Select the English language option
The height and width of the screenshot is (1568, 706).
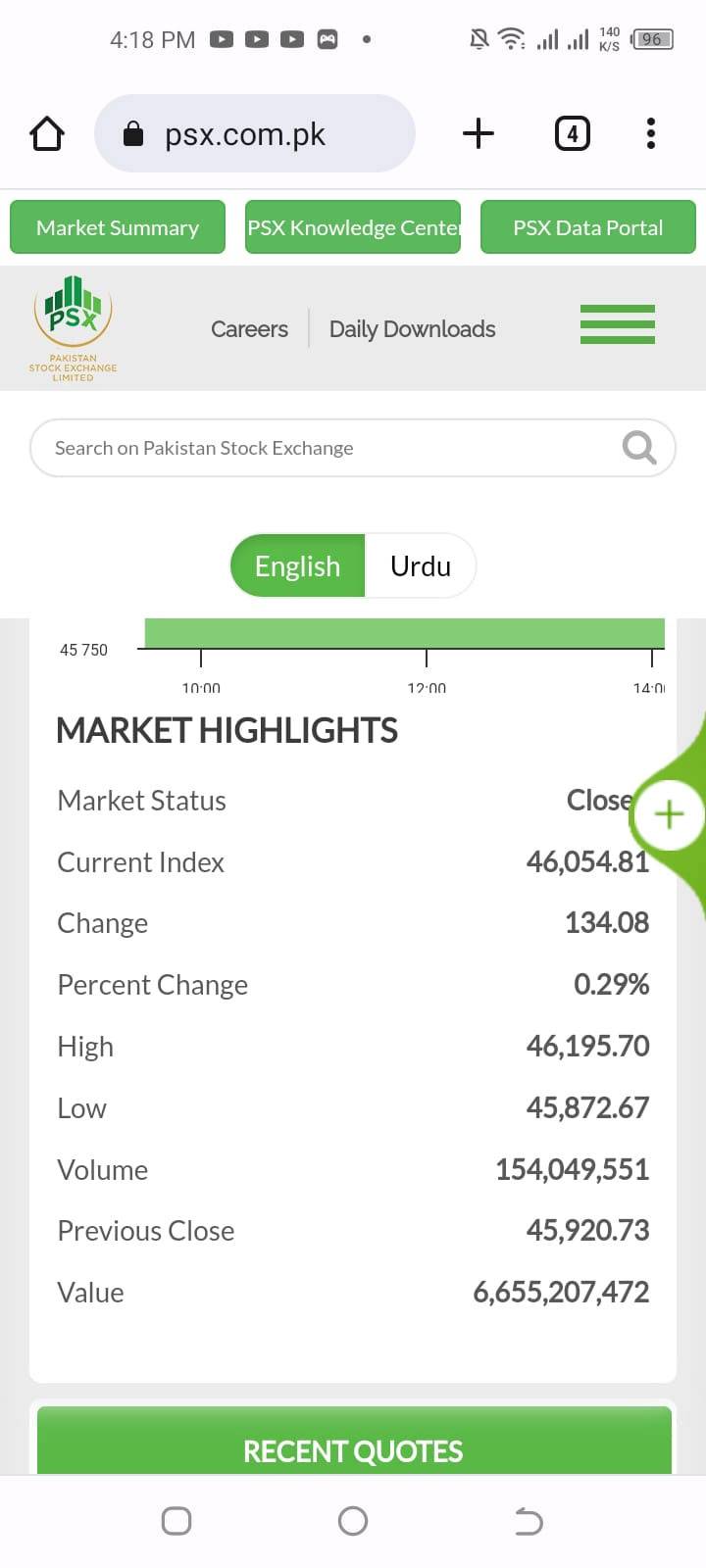pos(298,565)
